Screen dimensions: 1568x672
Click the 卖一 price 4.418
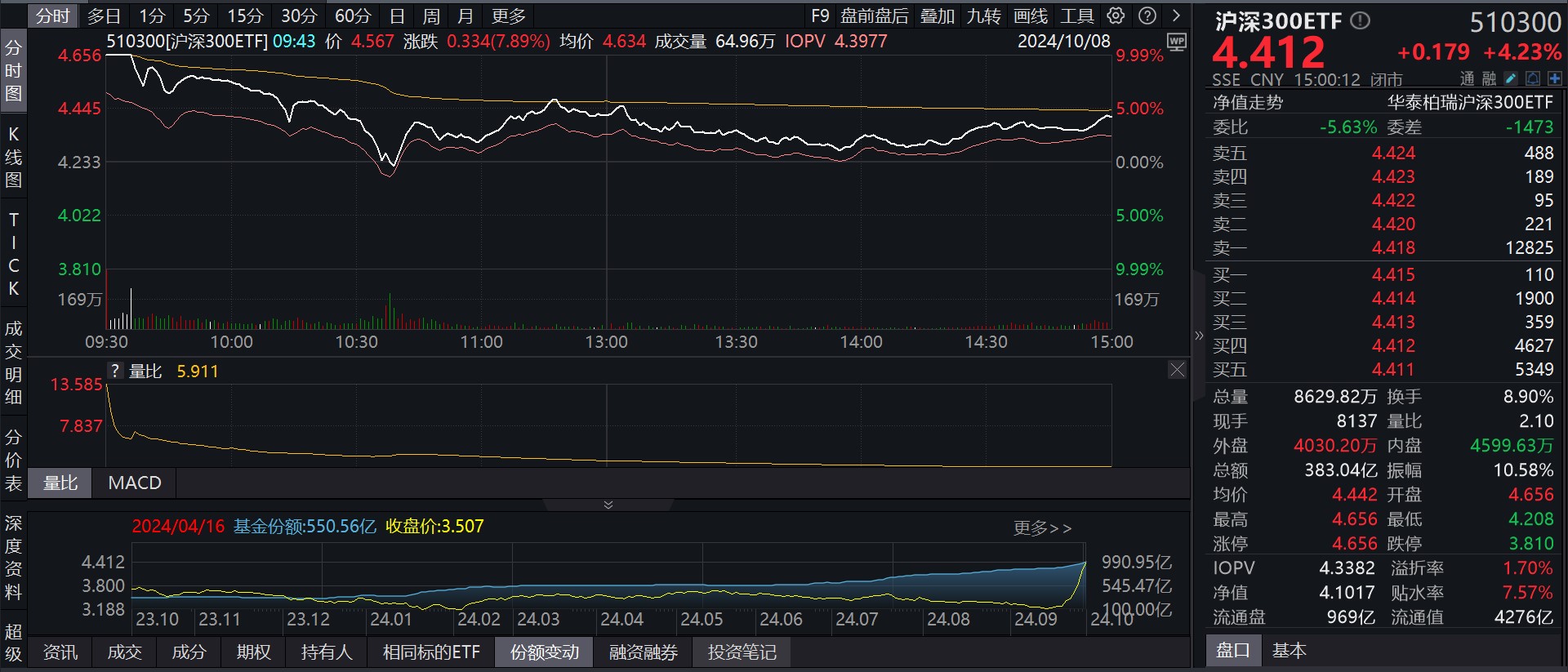1393,248
